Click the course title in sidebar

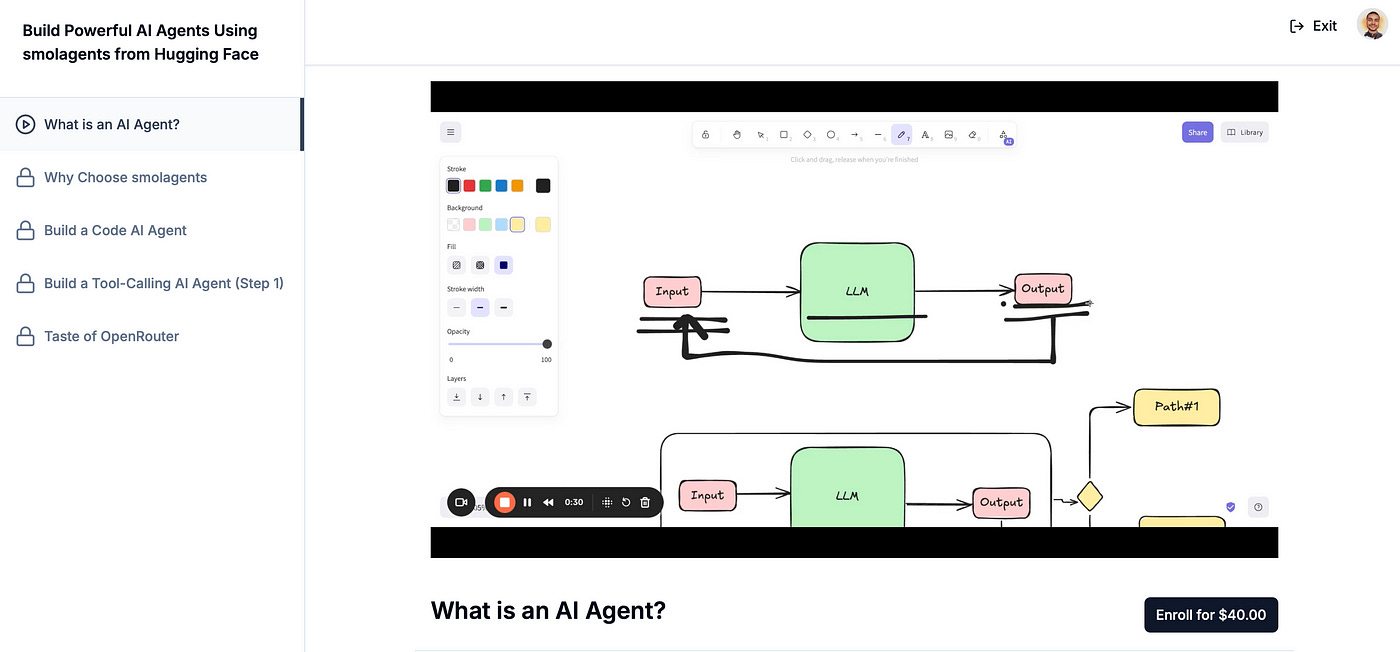pos(141,43)
